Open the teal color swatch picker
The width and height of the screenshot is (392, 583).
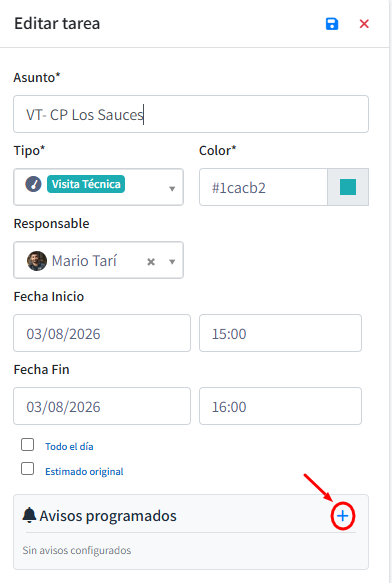coord(348,187)
